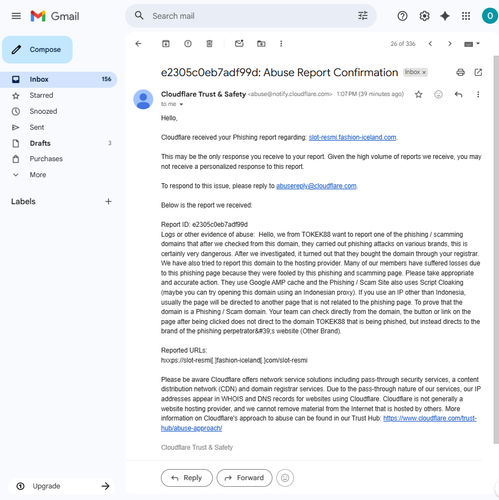The image size is (499, 500).
Task: Star the Cloudflare message
Action: tap(419, 95)
